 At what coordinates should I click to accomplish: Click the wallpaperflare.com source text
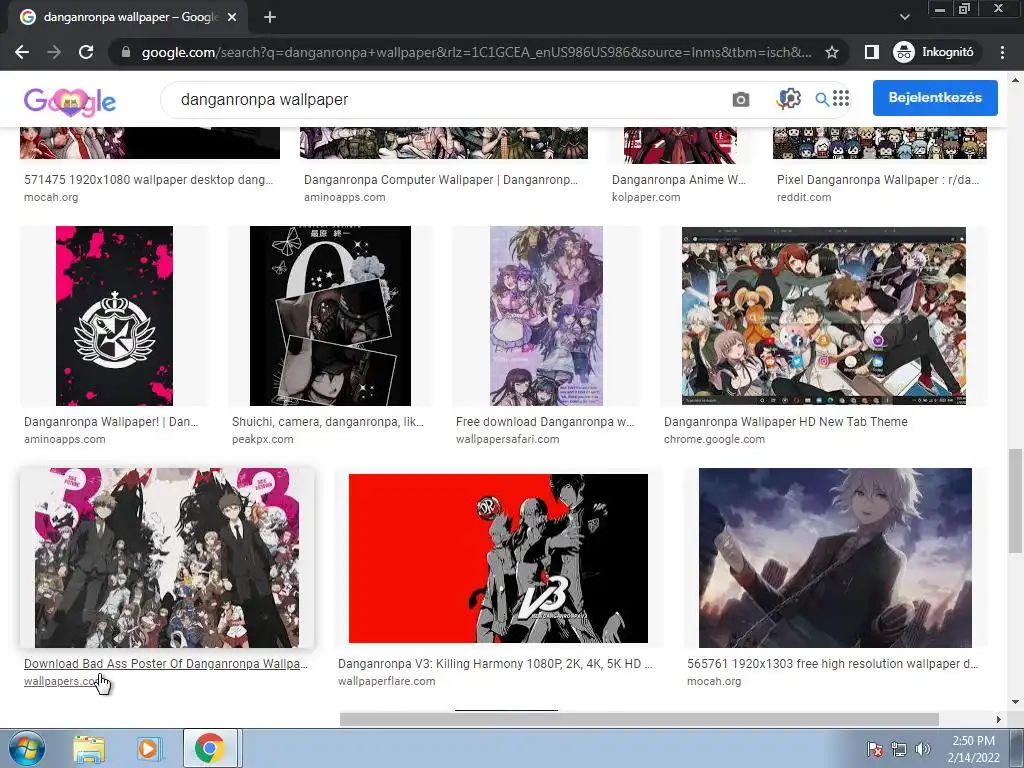point(387,681)
